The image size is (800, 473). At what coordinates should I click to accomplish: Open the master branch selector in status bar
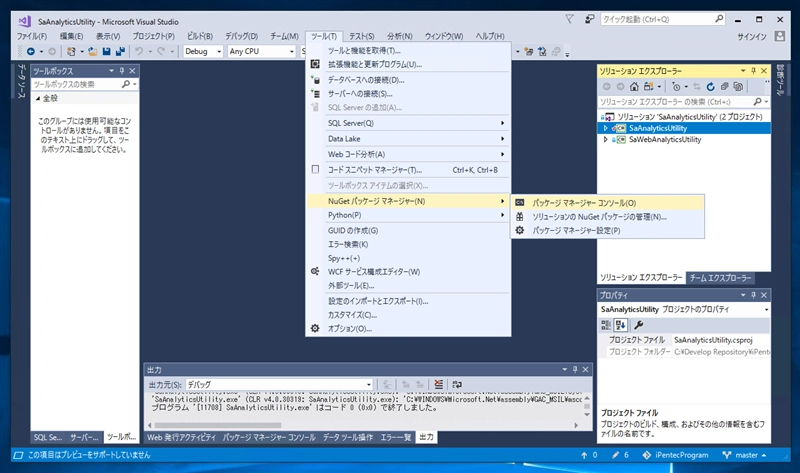pos(745,455)
